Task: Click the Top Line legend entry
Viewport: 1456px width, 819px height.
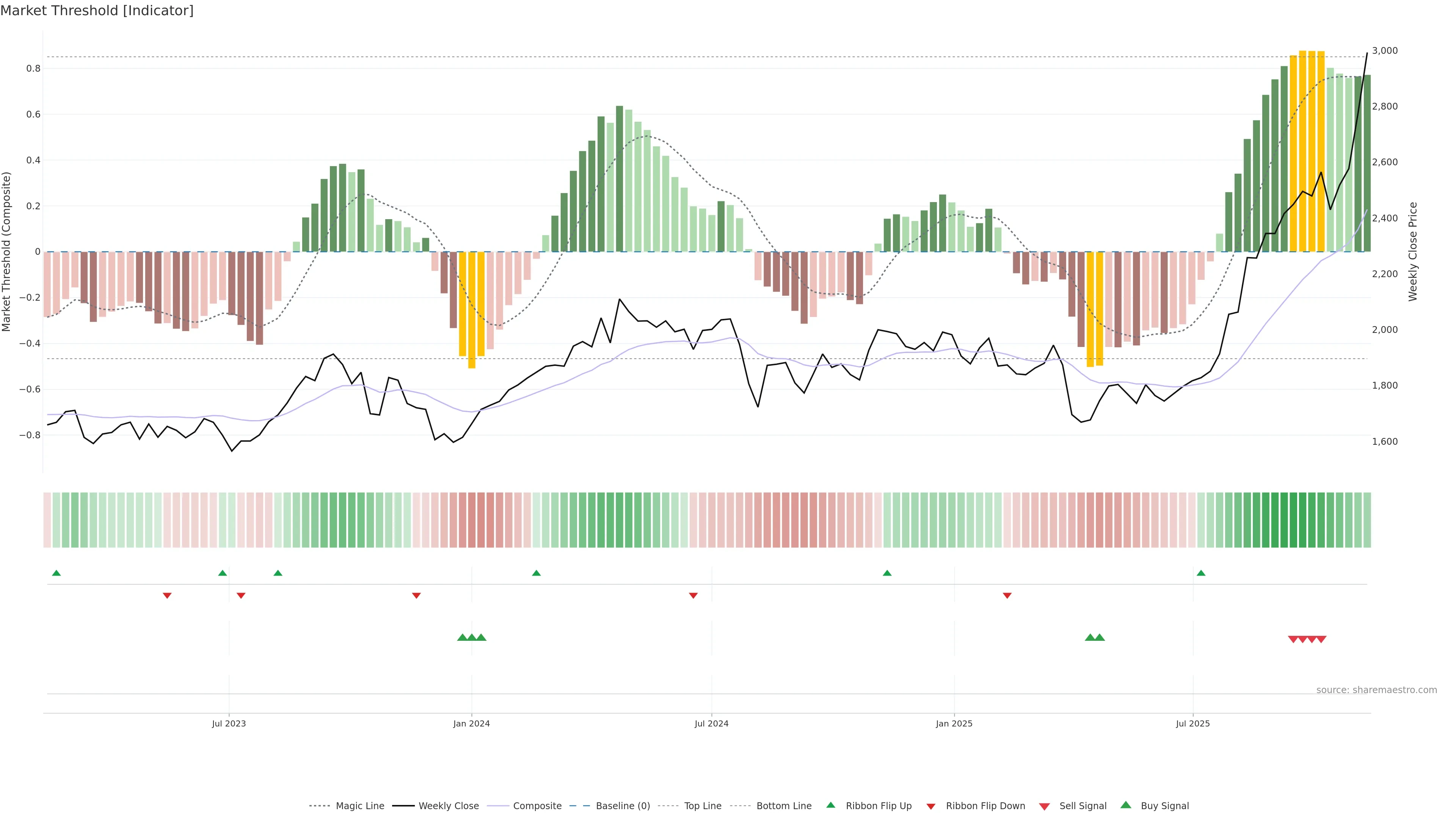Action: tap(703, 806)
